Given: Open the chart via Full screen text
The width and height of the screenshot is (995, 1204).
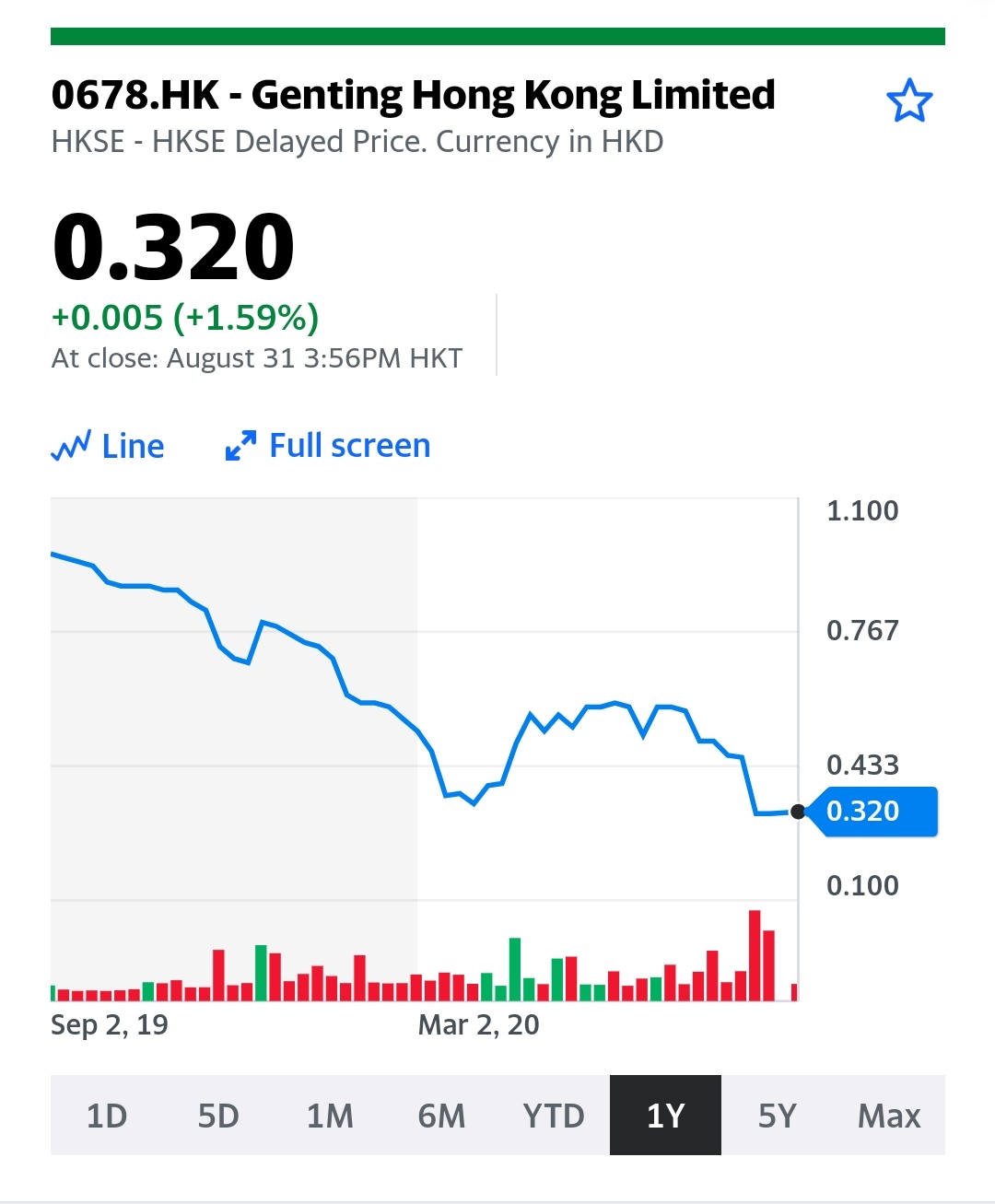Looking at the screenshot, I should pyautogui.click(x=349, y=446).
